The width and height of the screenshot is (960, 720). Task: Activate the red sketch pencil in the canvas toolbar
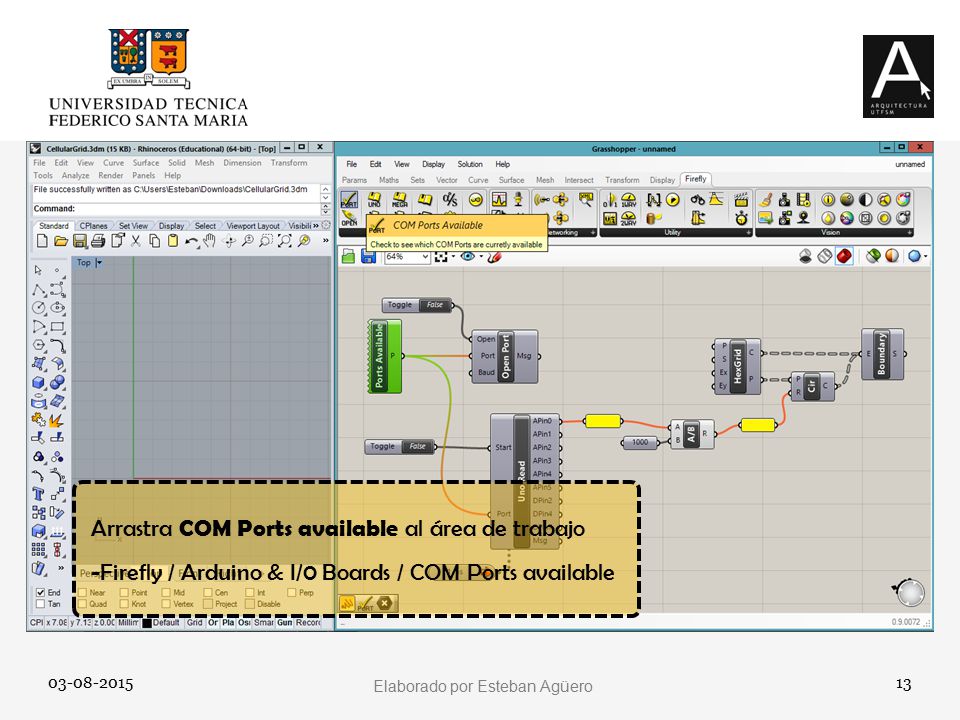pos(495,257)
